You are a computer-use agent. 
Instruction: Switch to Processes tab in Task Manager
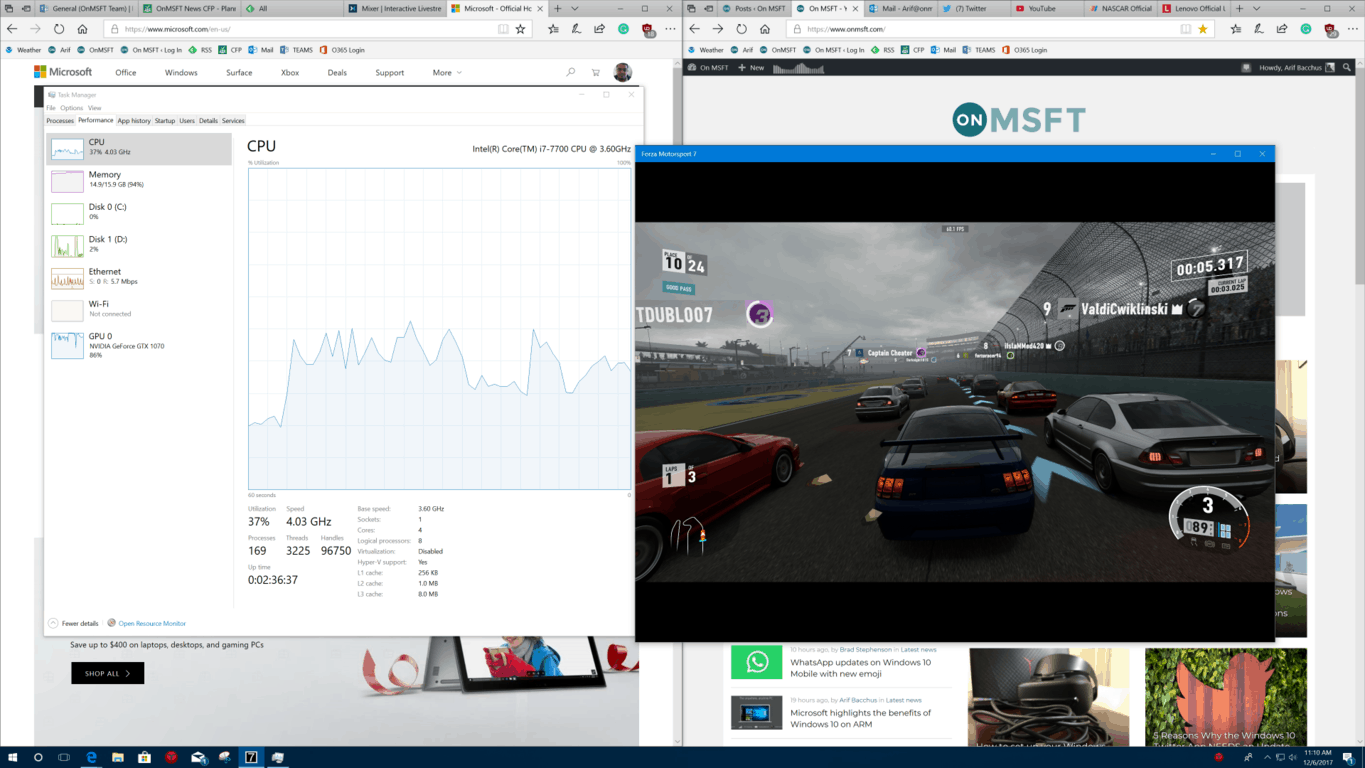coord(60,120)
